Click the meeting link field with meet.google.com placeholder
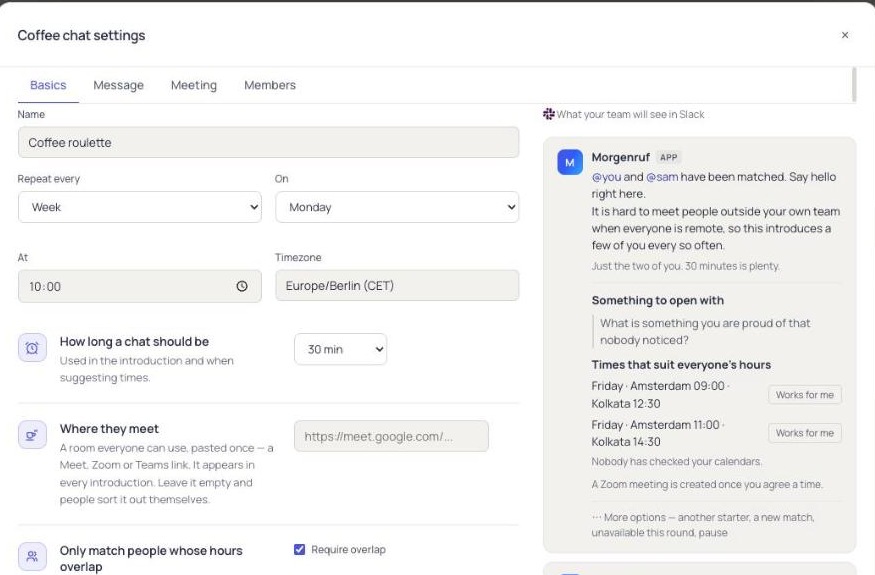 [391, 437]
